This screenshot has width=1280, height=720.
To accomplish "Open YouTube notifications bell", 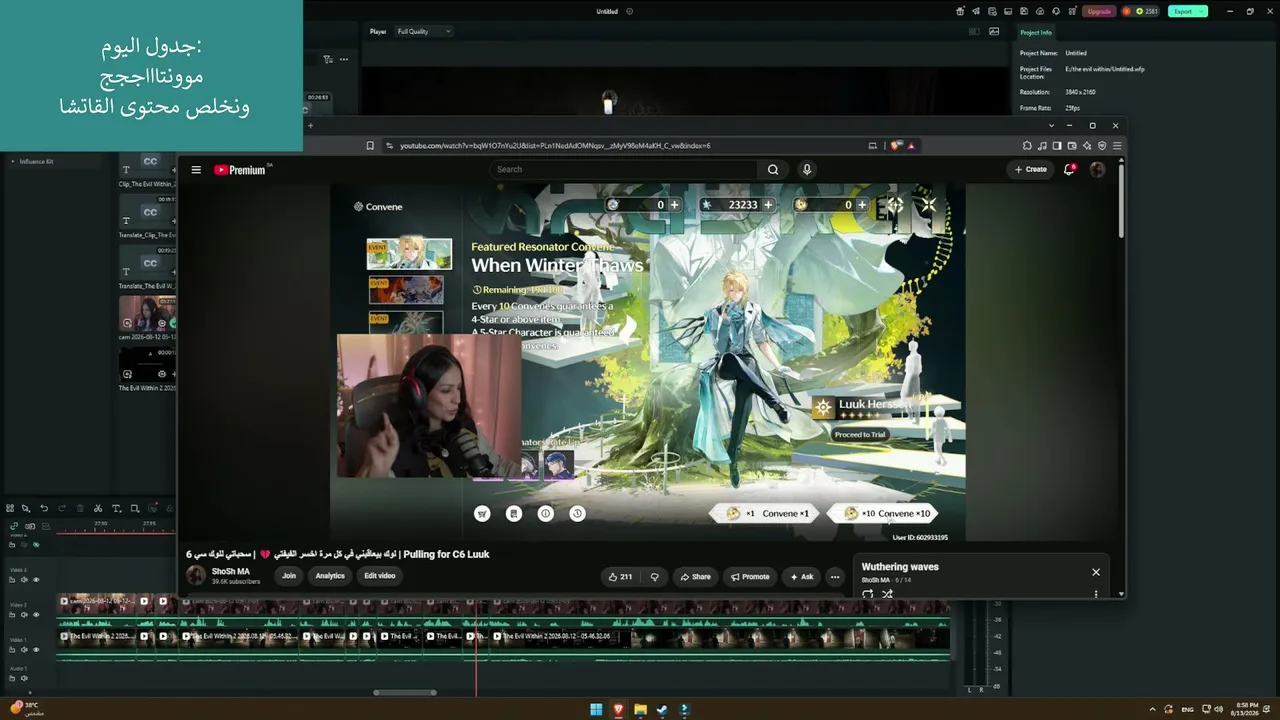I will (x=1069, y=170).
